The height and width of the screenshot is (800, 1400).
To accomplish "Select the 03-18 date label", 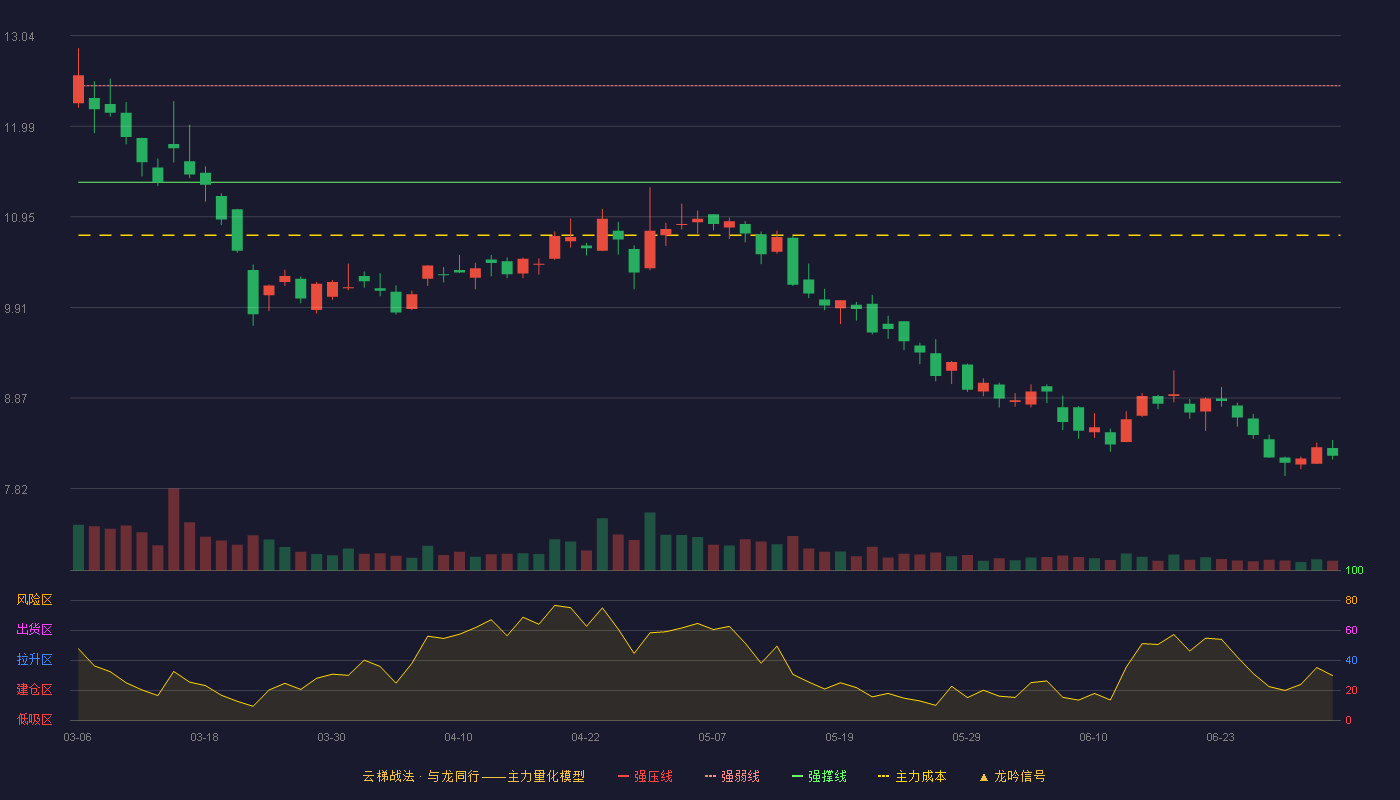I will [204, 737].
